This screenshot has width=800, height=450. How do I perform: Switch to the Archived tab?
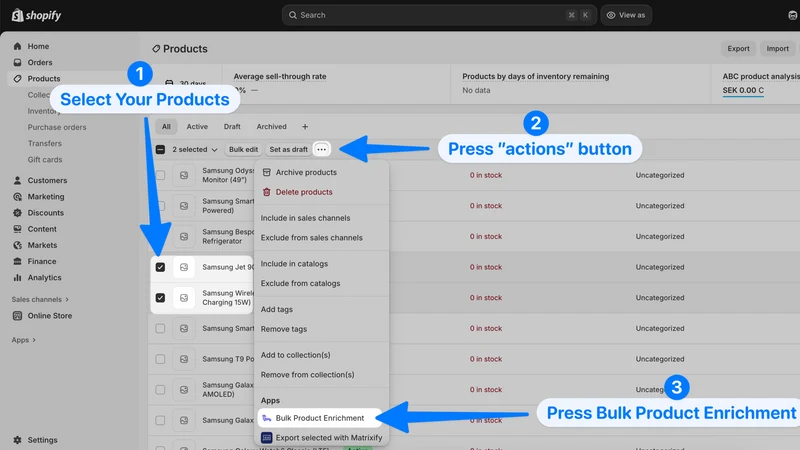(271, 127)
